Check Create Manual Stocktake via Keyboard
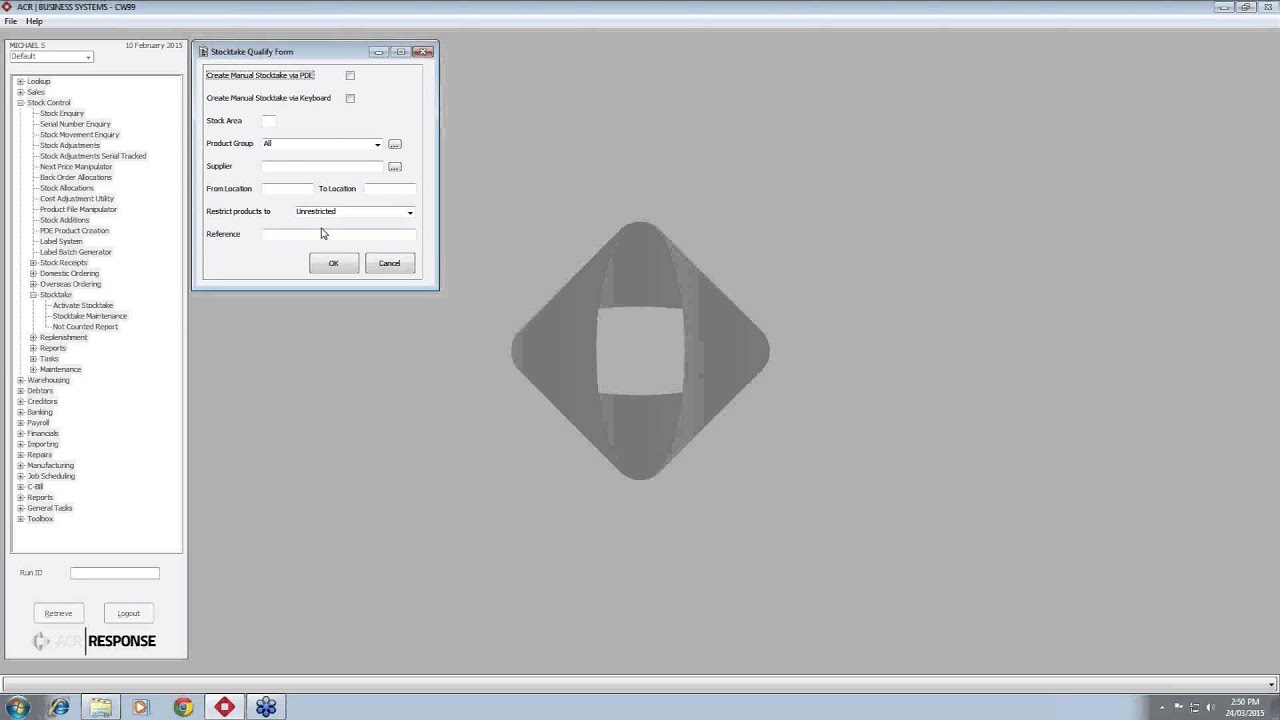Image resolution: width=1280 pixels, height=720 pixels. click(350, 98)
